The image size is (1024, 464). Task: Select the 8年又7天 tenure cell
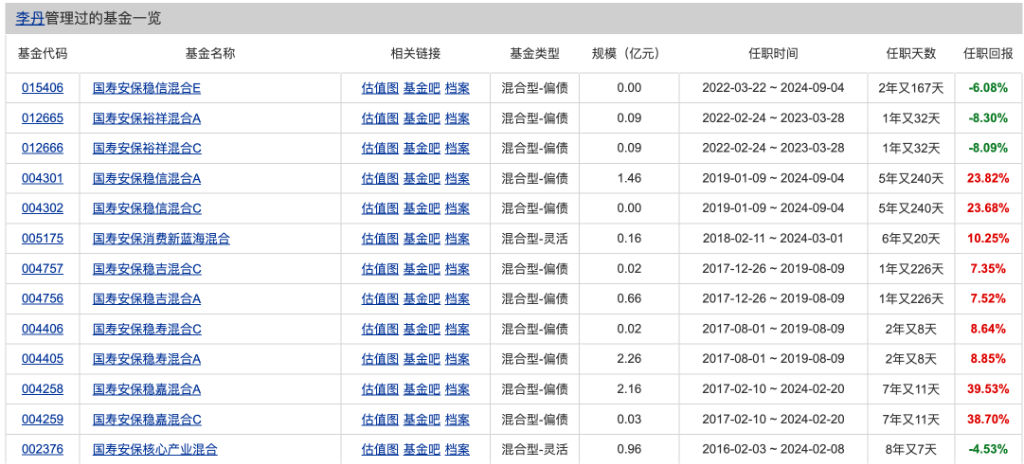pos(912,449)
